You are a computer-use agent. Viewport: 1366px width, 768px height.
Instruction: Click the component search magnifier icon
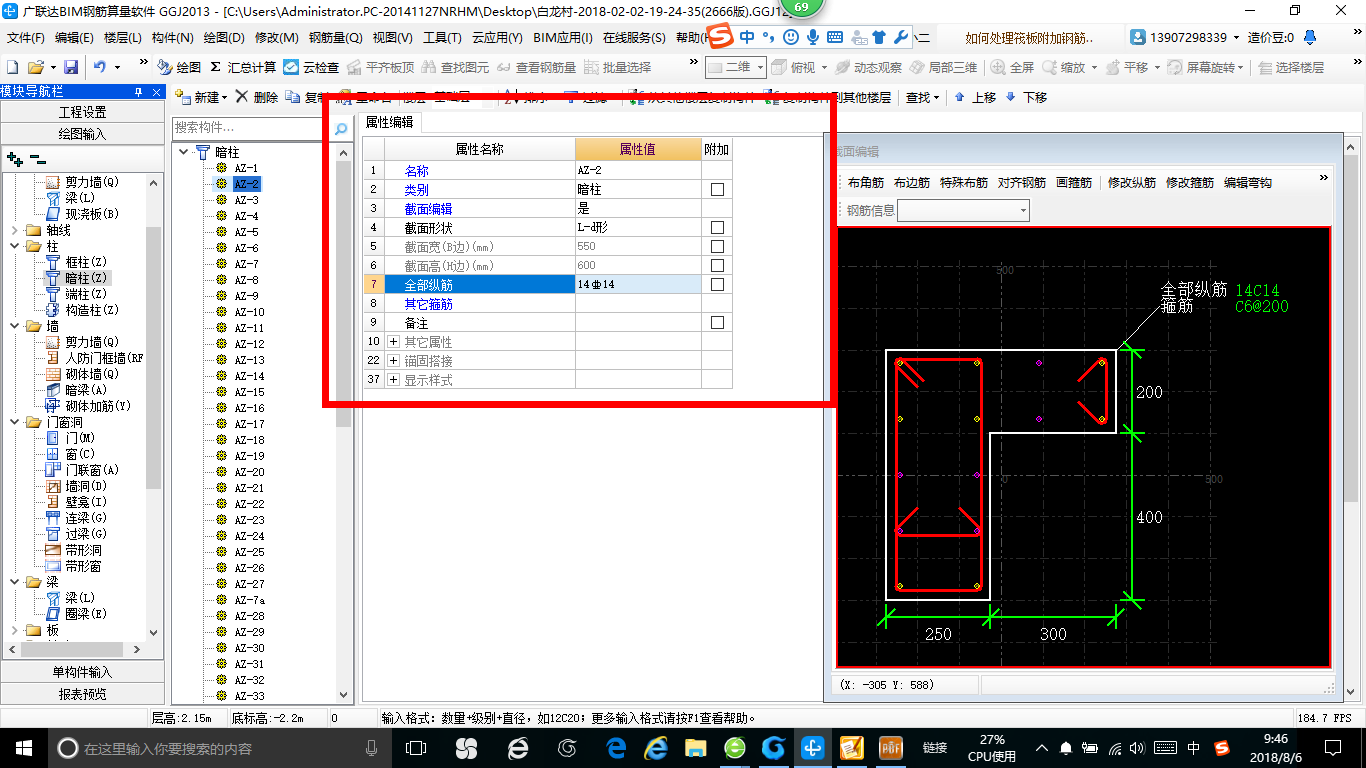pos(341,128)
